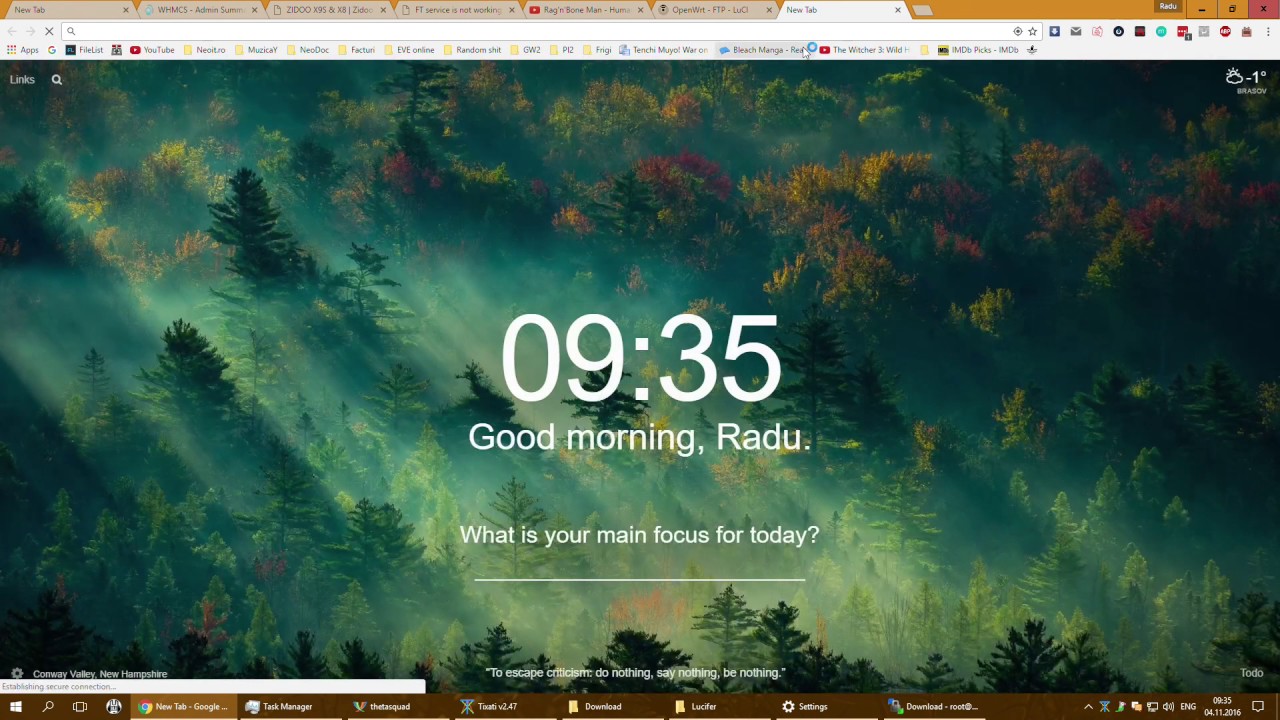The image size is (1280, 720).
Task: Stop loading the page with the X button
Action: pos(49,31)
